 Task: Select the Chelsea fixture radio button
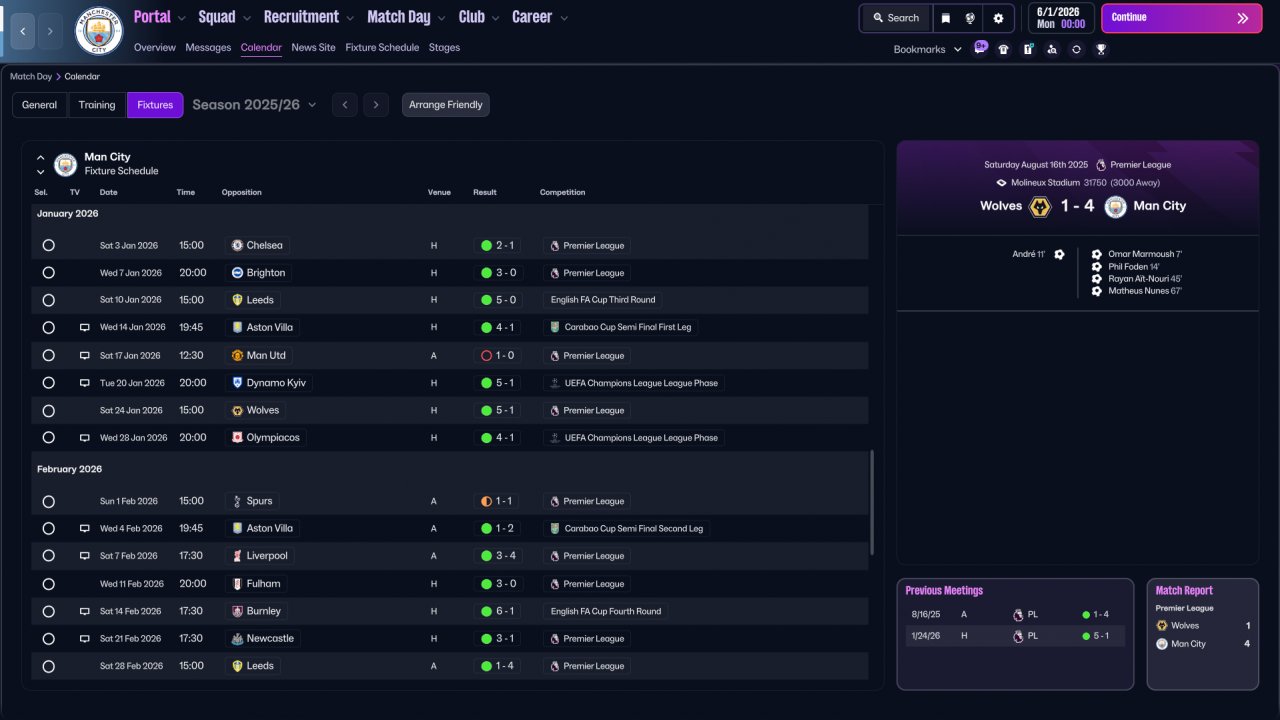coord(48,245)
